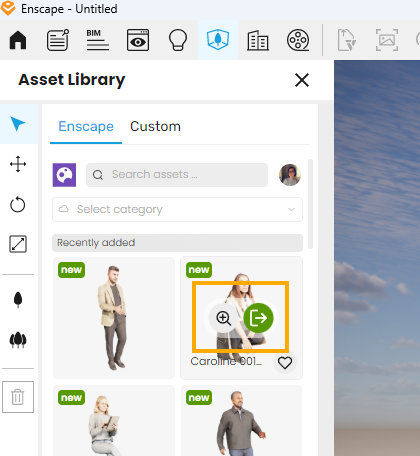420x456 pixels.
Task: Toggle the Asset Library toolbar icon
Action: [218, 40]
